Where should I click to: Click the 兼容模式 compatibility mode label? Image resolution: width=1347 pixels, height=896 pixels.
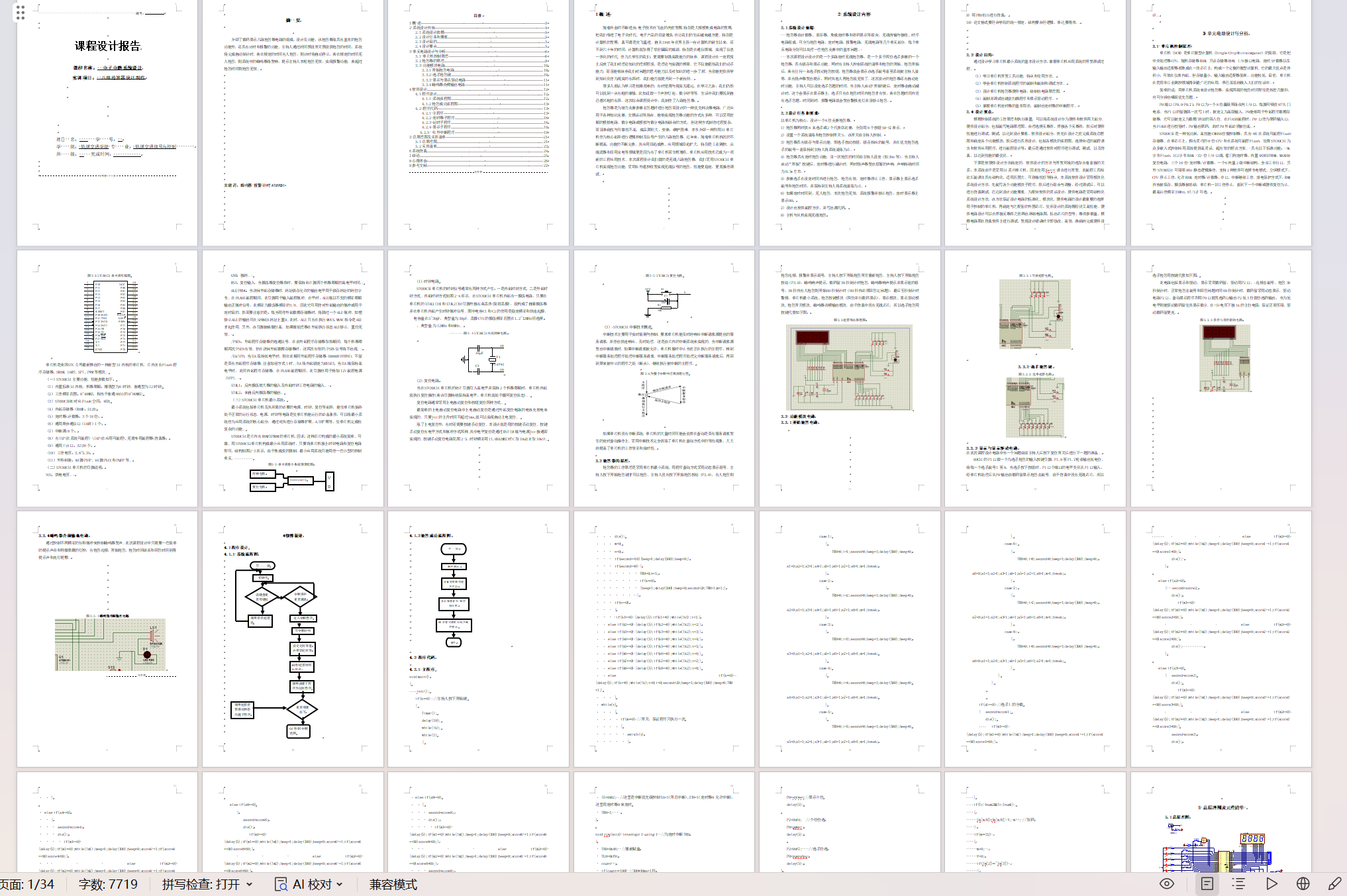coord(393,884)
